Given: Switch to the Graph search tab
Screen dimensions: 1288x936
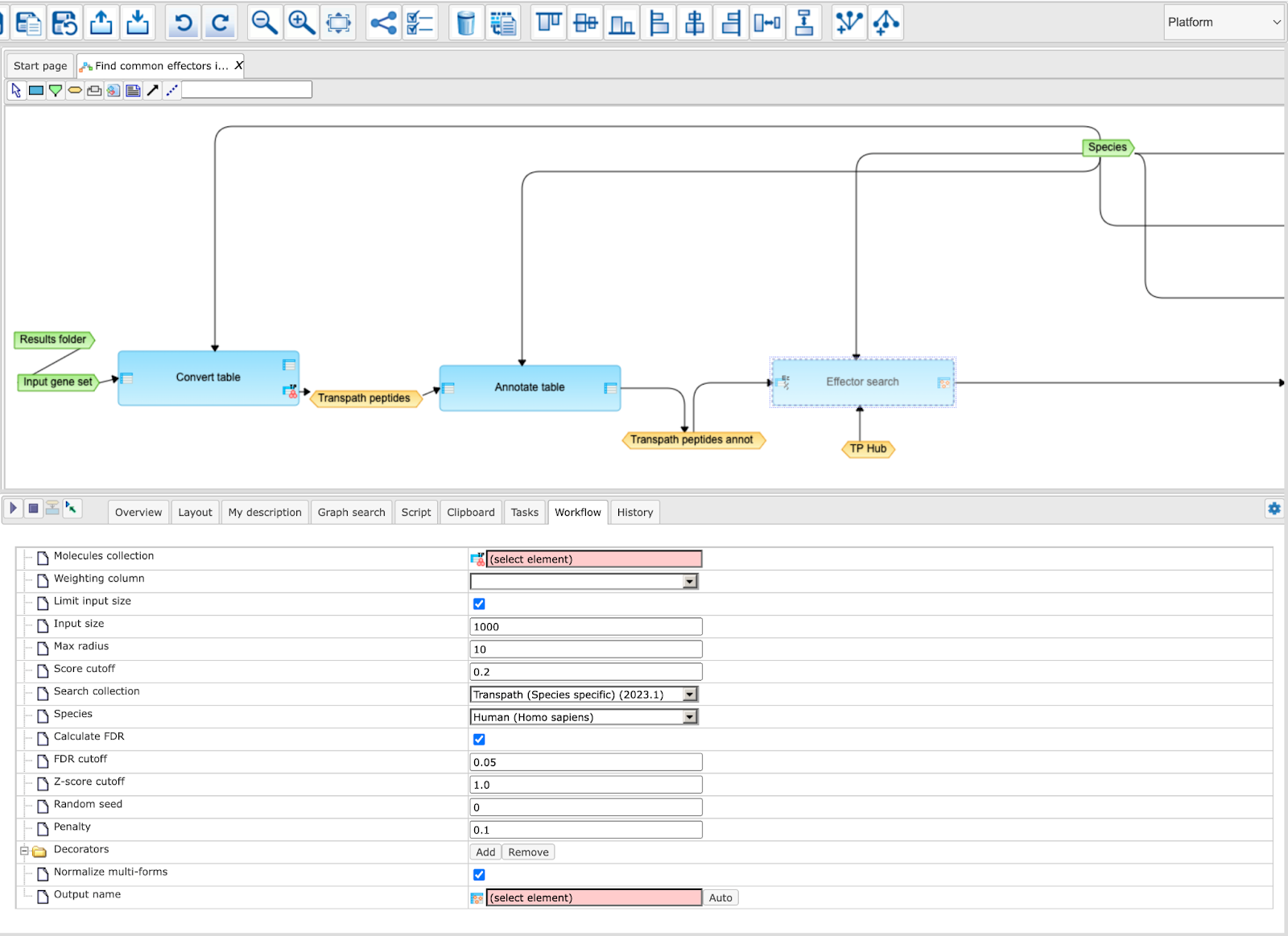Looking at the screenshot, I should pos(351,512).
